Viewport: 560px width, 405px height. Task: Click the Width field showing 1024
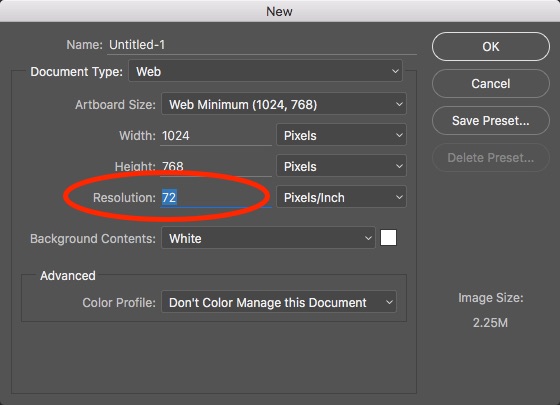216,136
